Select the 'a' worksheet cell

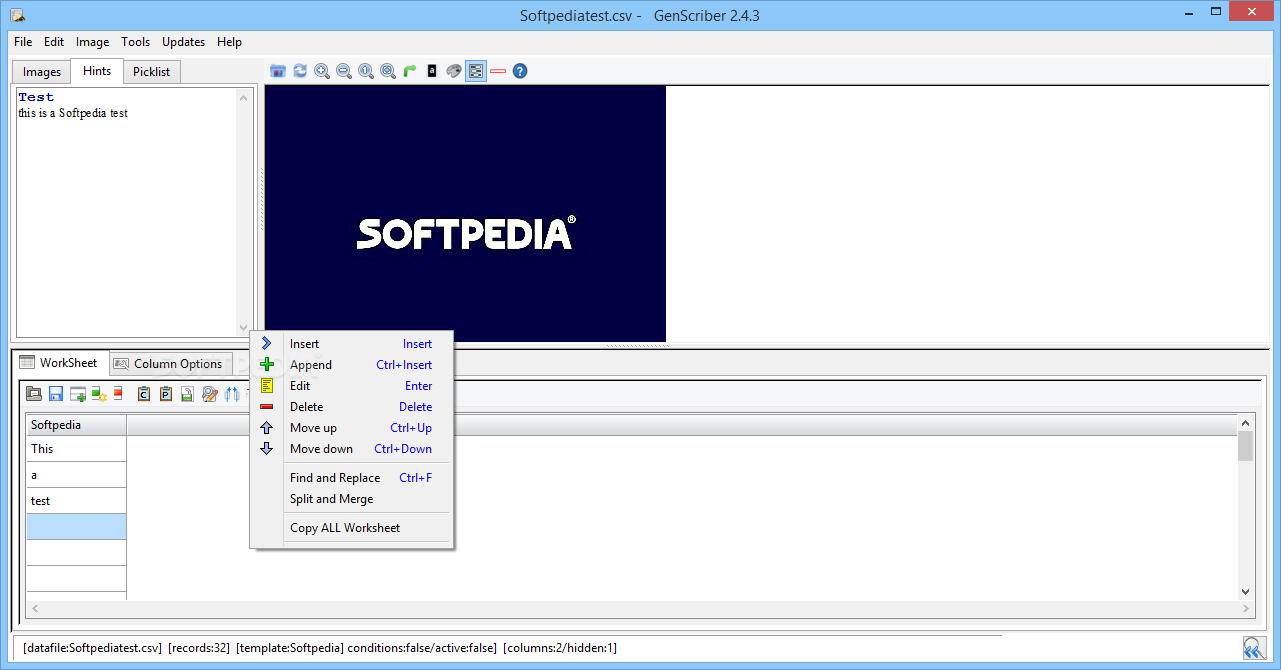click(76, 475)
